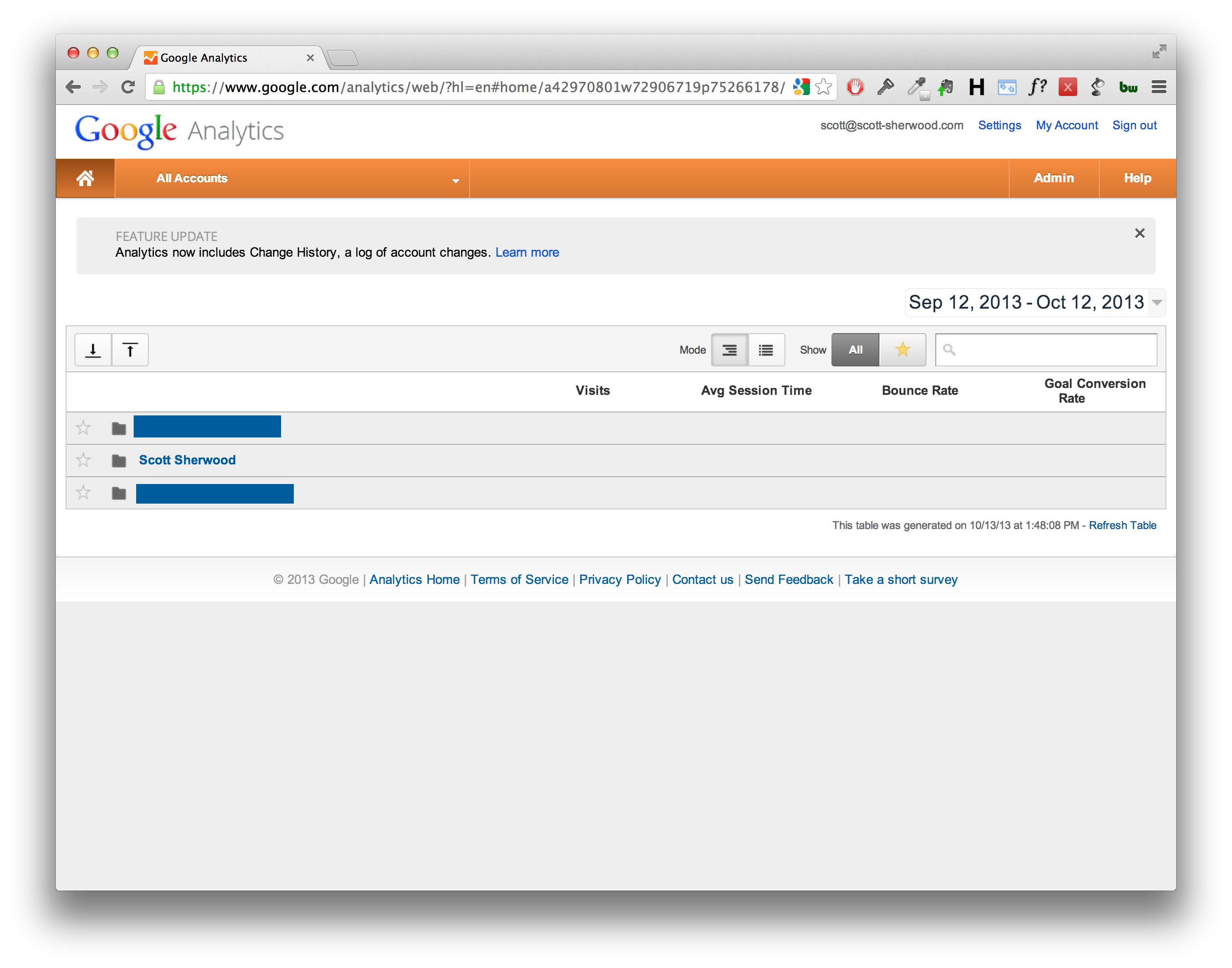
Task: Click Refresh Table link
Action: tap(1122, 525)
